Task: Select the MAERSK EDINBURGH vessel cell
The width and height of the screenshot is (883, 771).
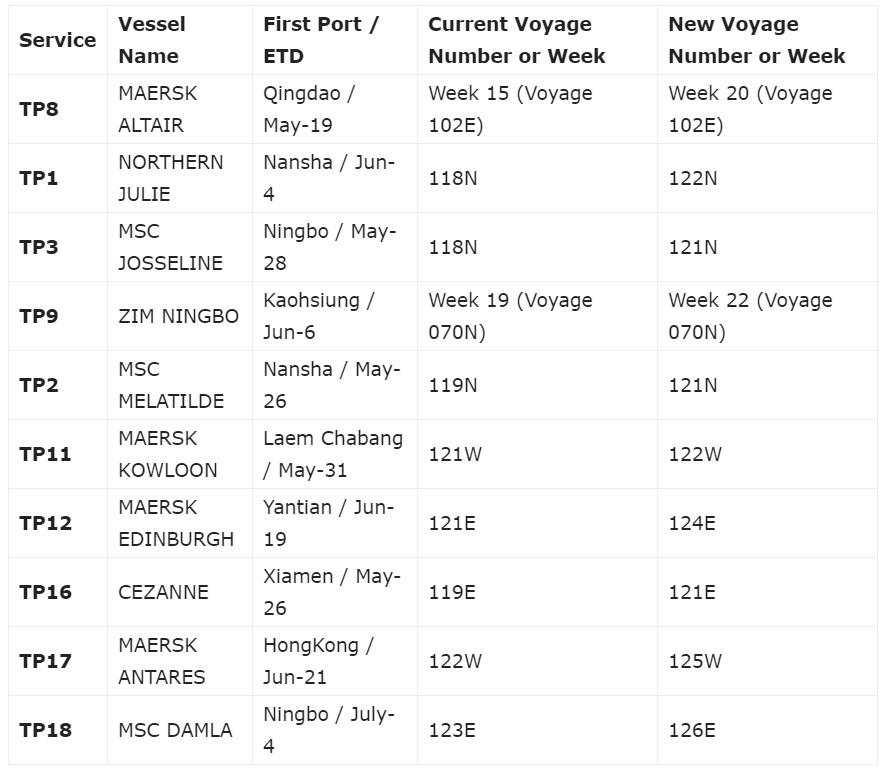Action: pos(176,523)
